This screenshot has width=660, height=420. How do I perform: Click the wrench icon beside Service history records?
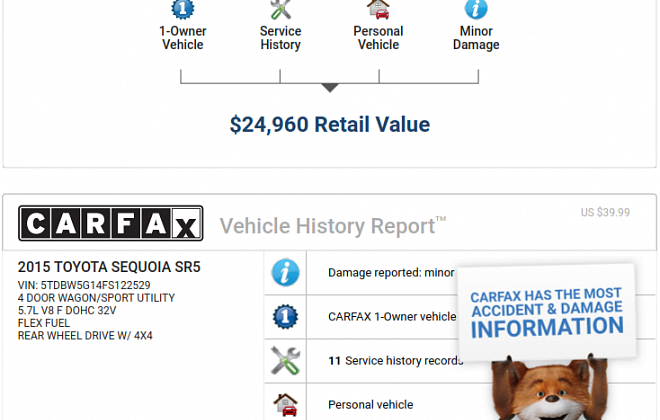[285, 361]
